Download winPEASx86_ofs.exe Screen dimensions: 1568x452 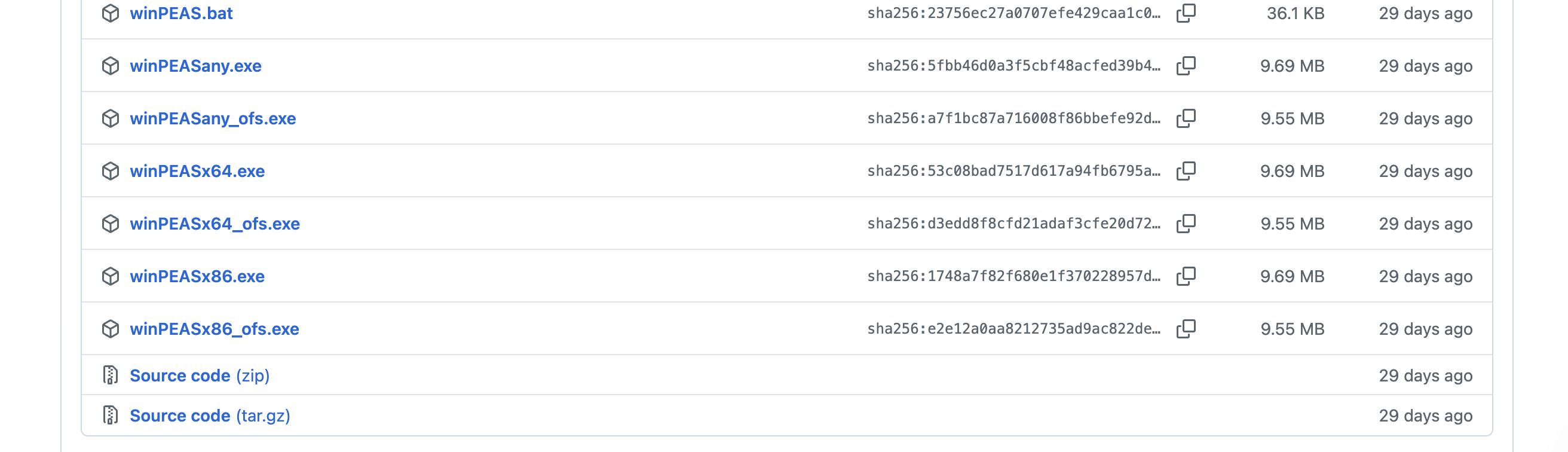[x=215, y=329]
